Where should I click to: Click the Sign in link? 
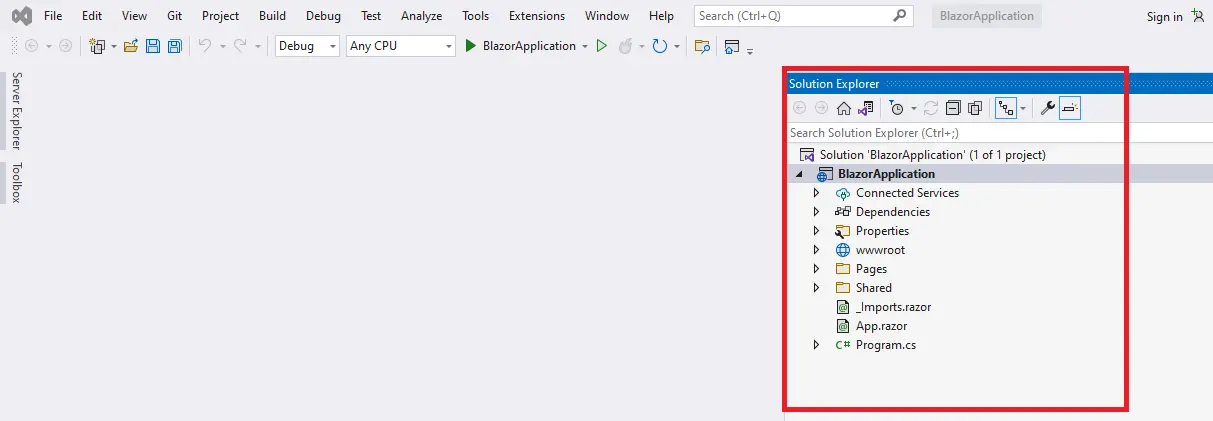pyautogui.click(x=1165, y=17)
